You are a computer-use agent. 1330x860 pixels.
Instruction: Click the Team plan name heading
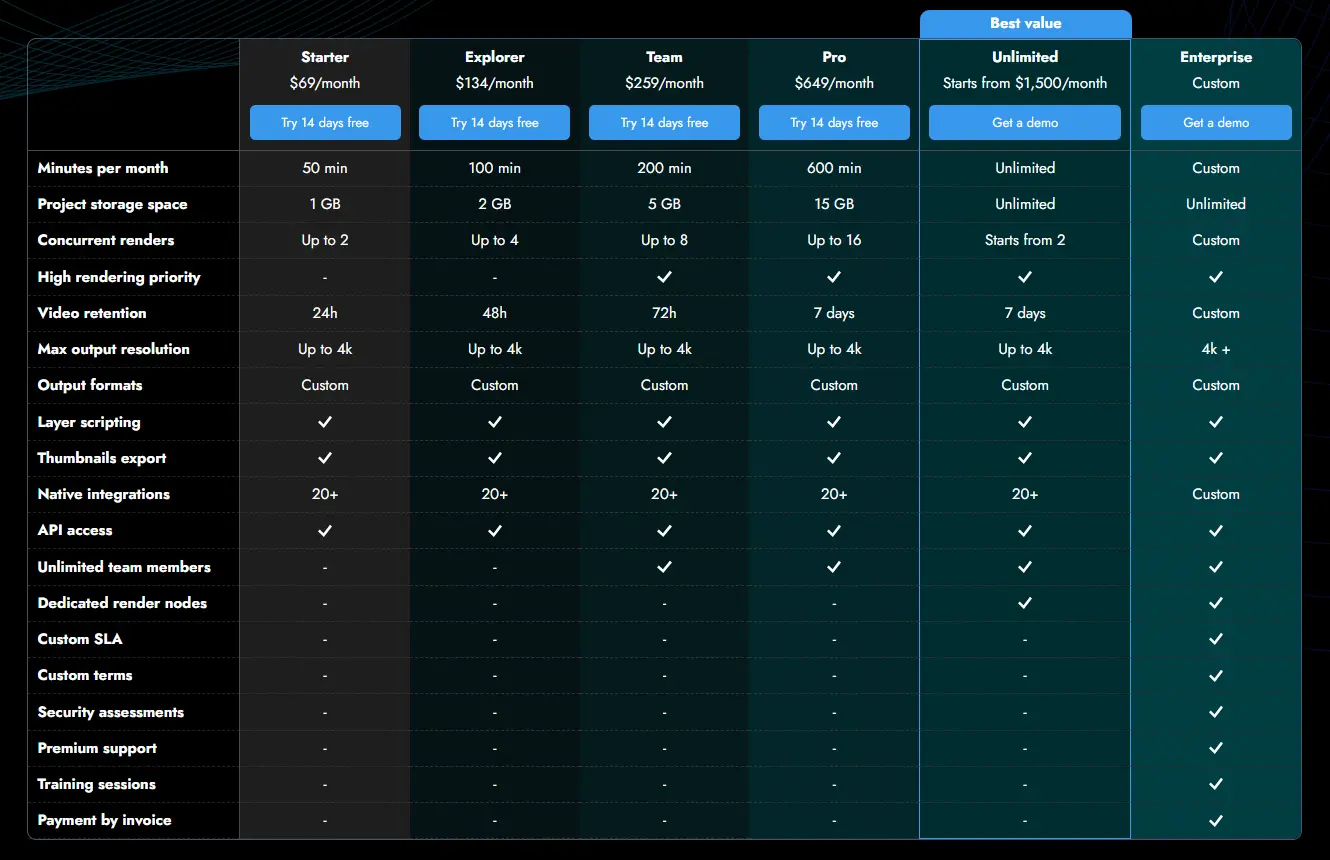pos(664,57)
